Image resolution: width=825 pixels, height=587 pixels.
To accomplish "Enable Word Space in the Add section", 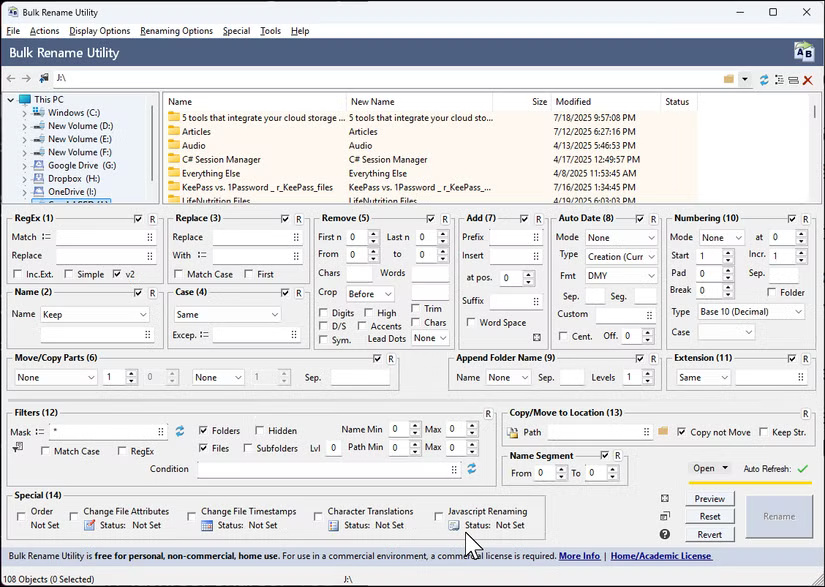I will pyautogui.click(x=469, y=321).
